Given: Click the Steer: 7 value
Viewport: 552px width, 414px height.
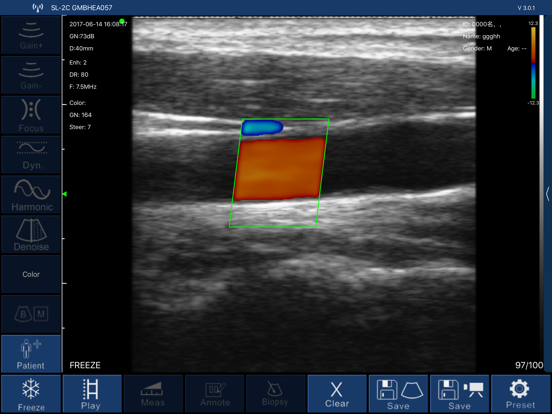Looking at the screenshot, I should (x=80, y=127).
